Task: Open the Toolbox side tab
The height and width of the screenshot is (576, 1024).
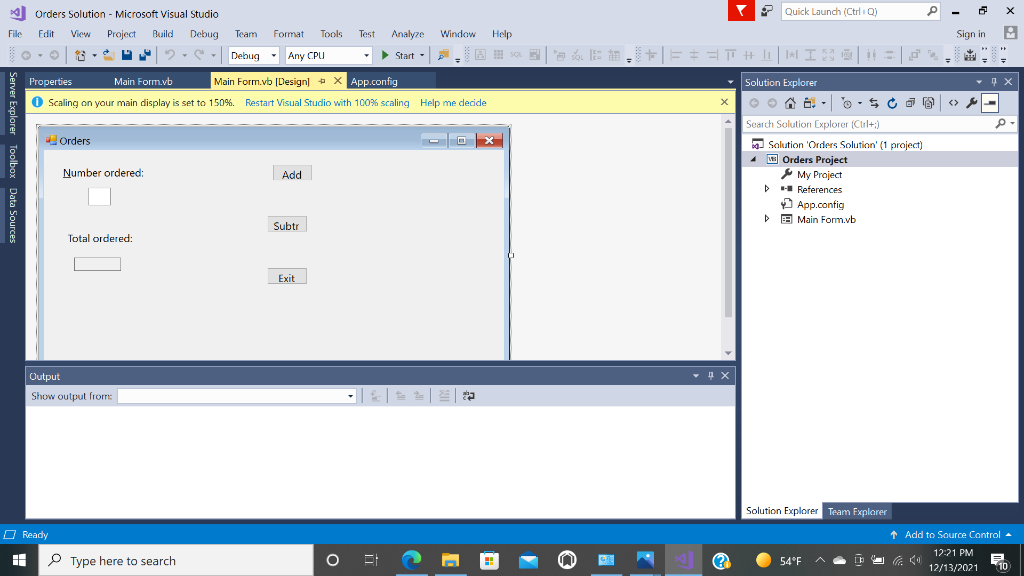Action: pos(12,162)
